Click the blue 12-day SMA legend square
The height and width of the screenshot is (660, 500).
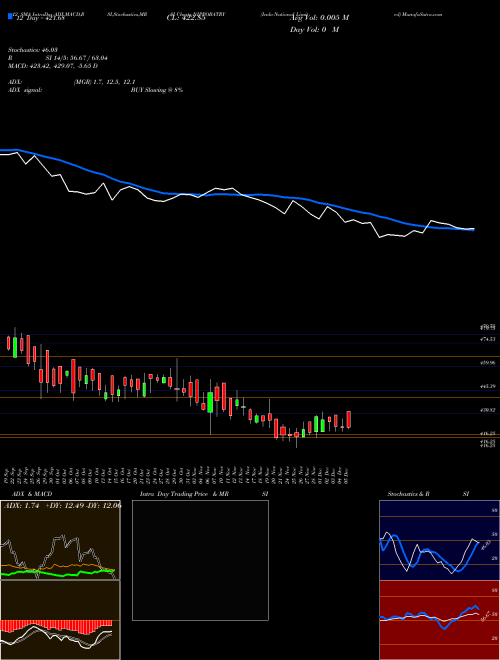tap(10, 16)
